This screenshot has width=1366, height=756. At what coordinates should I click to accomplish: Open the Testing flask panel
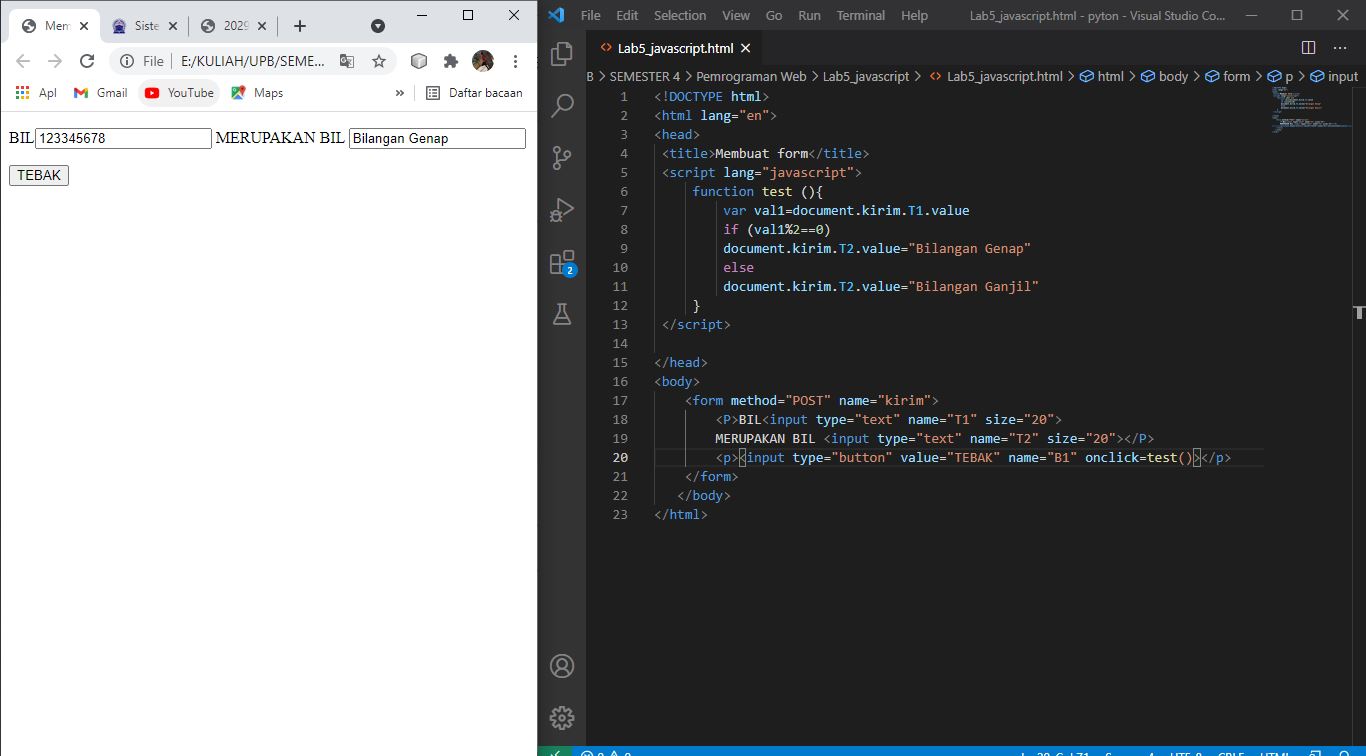561,313
